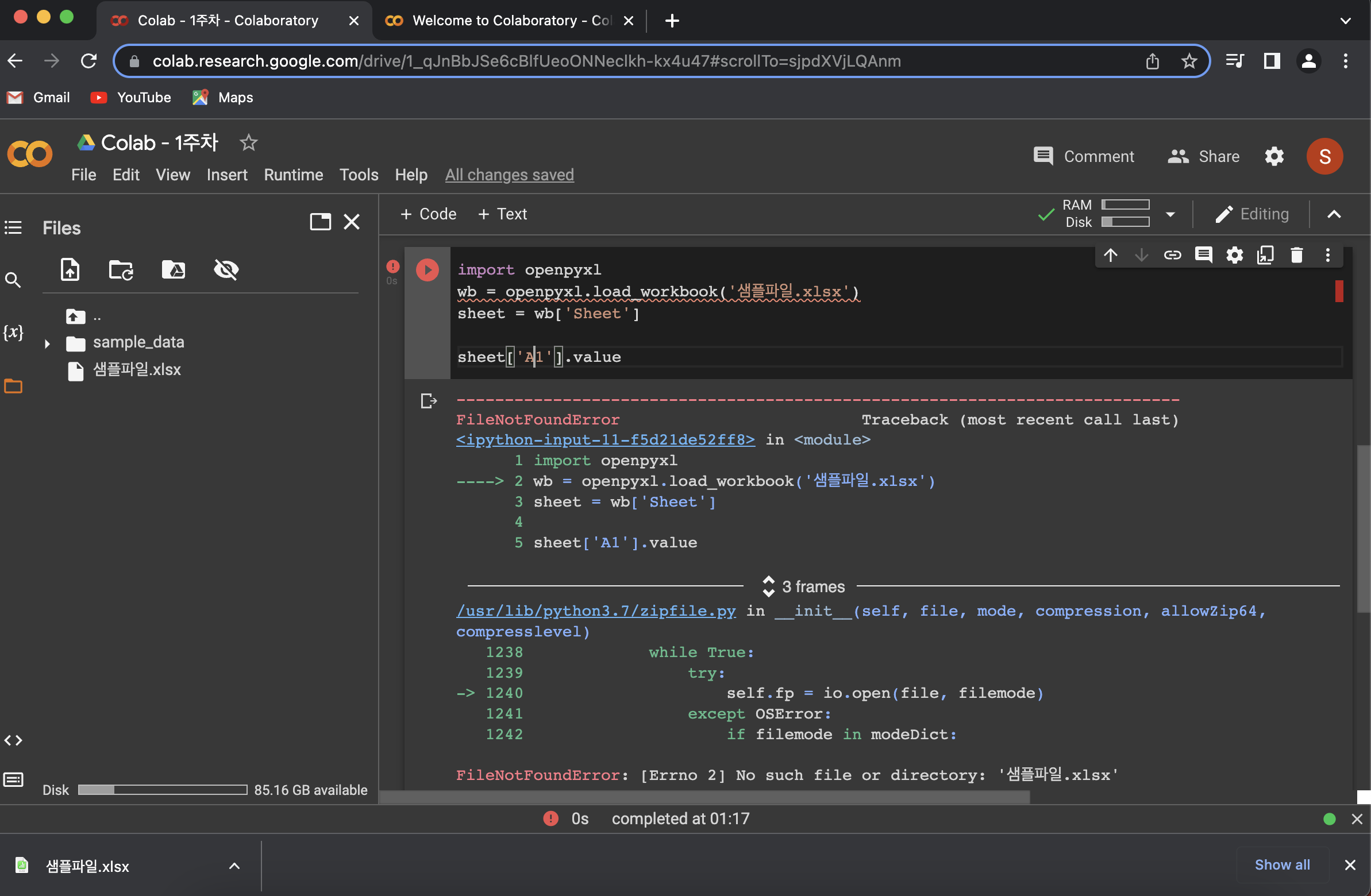Mount Google Drive from Files panel

pos(174,269)
